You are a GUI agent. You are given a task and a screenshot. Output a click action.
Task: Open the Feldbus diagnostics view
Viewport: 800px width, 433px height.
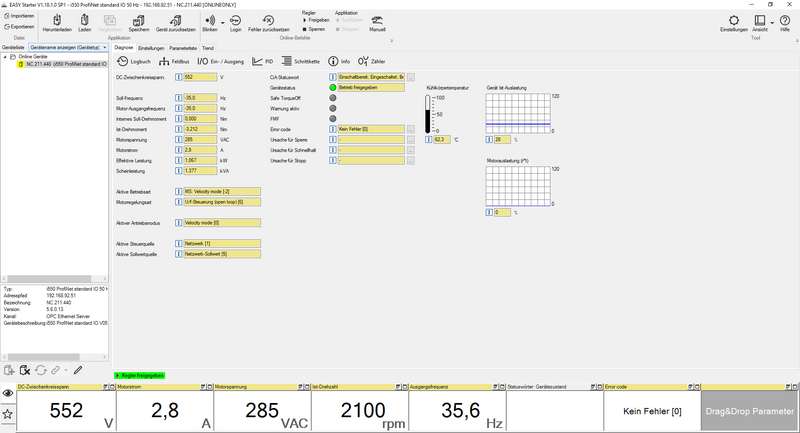[x=173, y=61]
